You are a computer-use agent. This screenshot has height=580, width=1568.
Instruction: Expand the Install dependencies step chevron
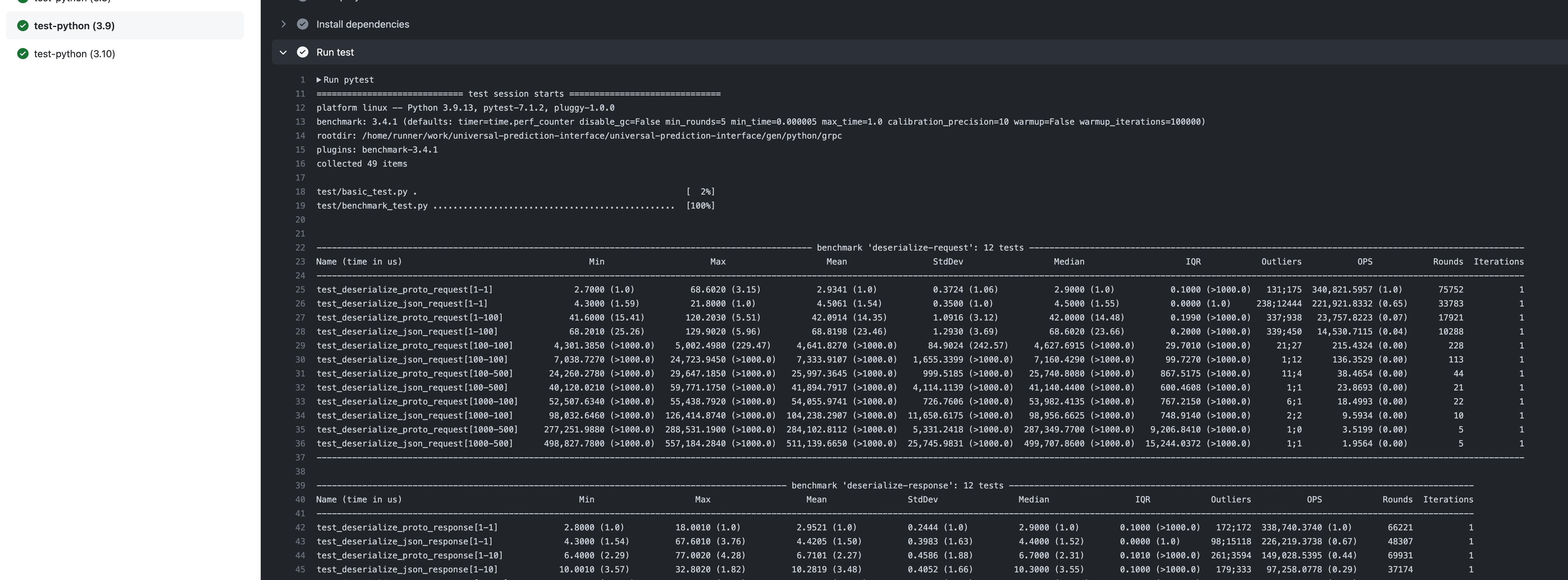point(283,24)
